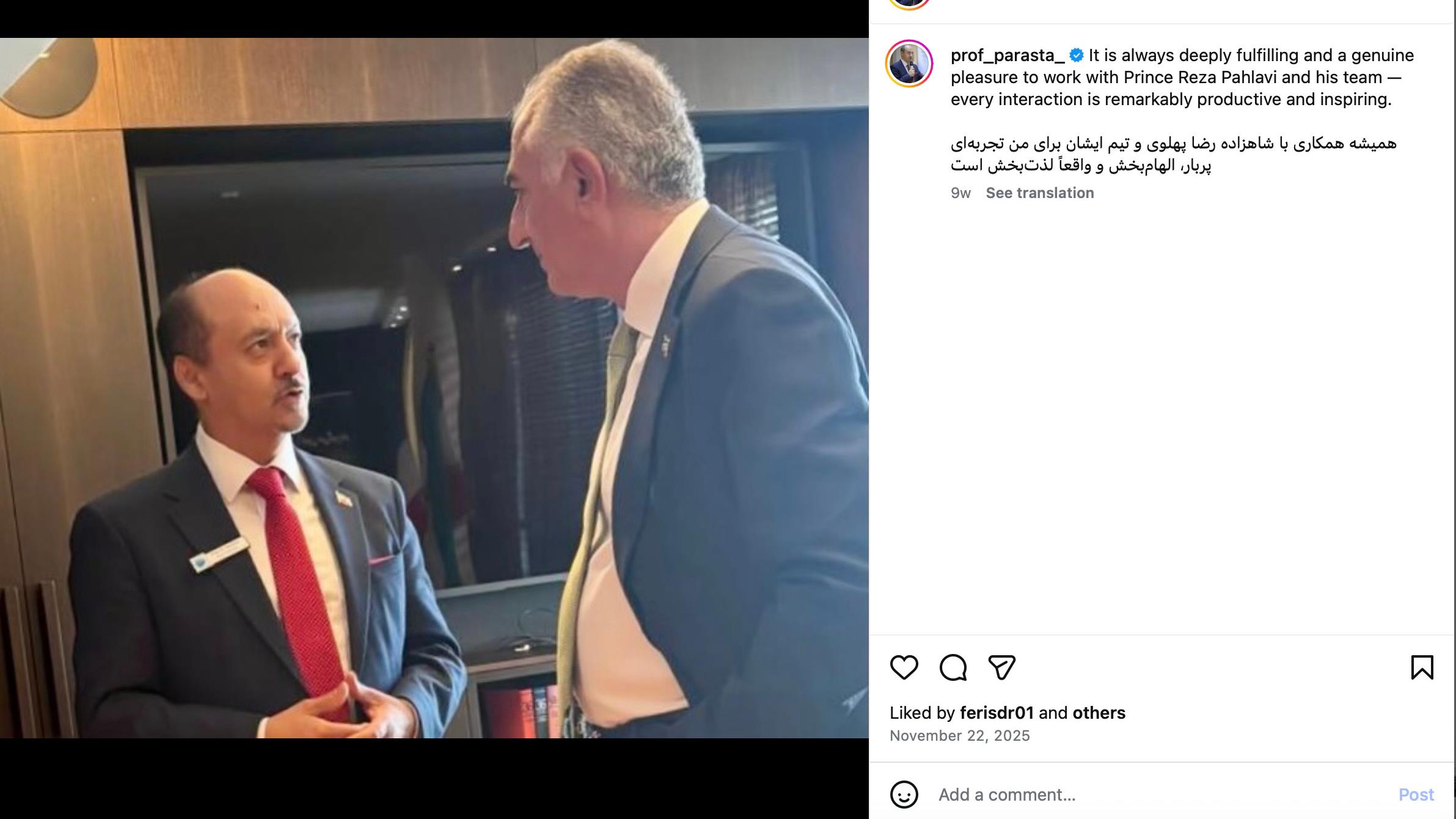Open prof_parasta_ profile picture
The width and height of the screenshot is (1456, 819).
click(x=909, y=64)
